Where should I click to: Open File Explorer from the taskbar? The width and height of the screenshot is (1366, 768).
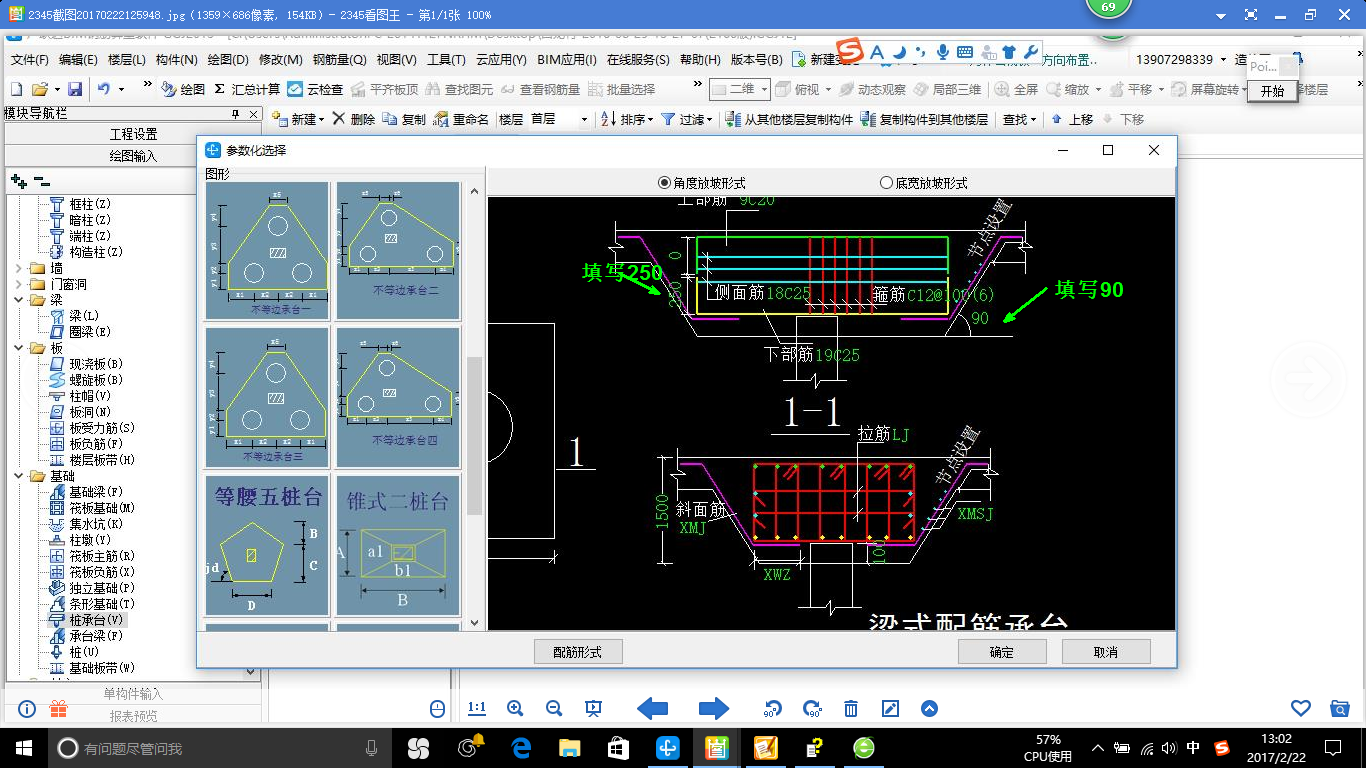[569, 747]
